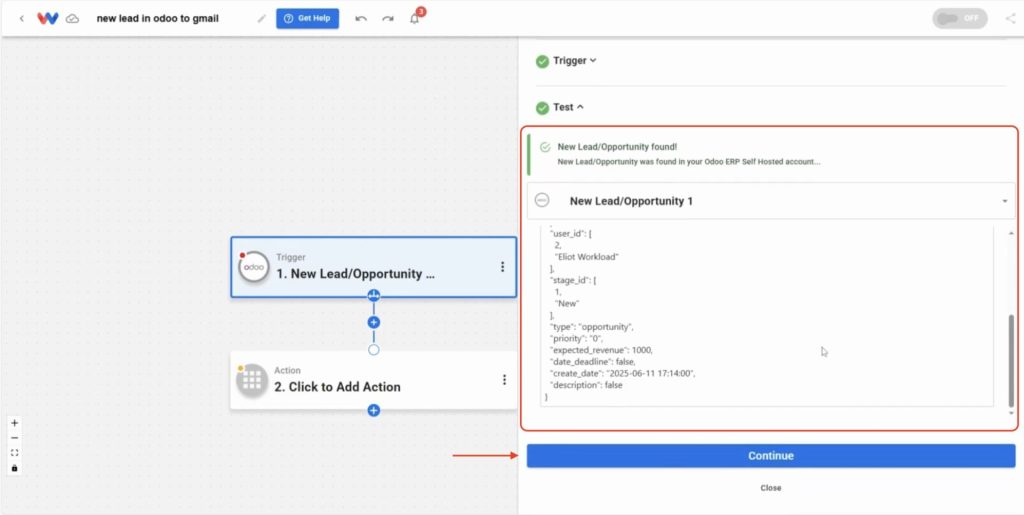Viewport: 1024px width, 515px height.
Task: Click the "expected_revenue": 1000 line
Action: 601,350
